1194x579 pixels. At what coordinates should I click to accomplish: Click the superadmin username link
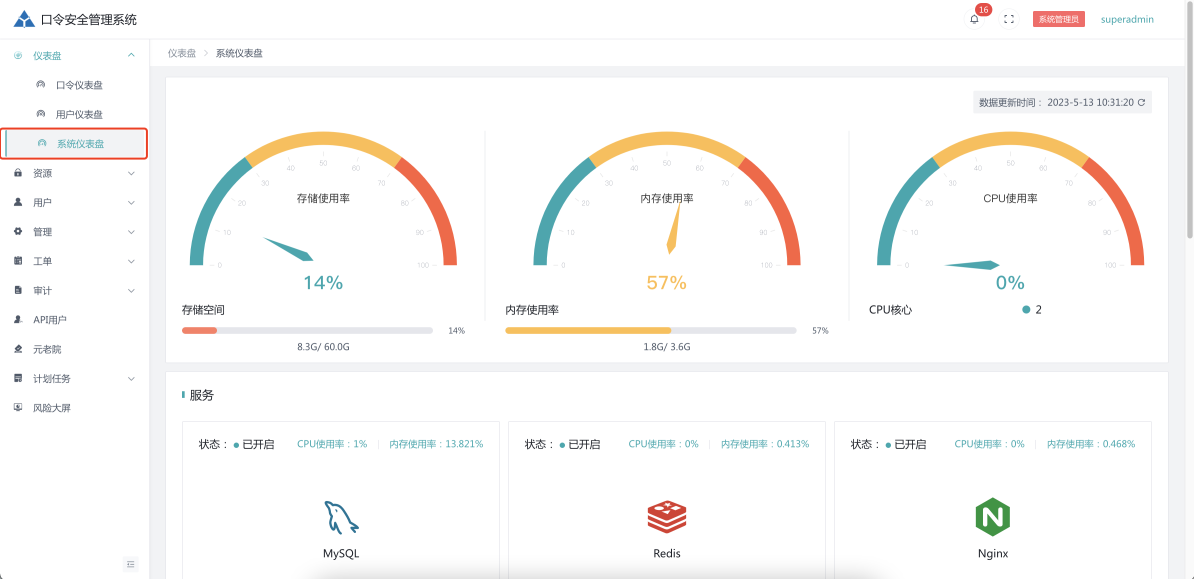[1127, 20]
